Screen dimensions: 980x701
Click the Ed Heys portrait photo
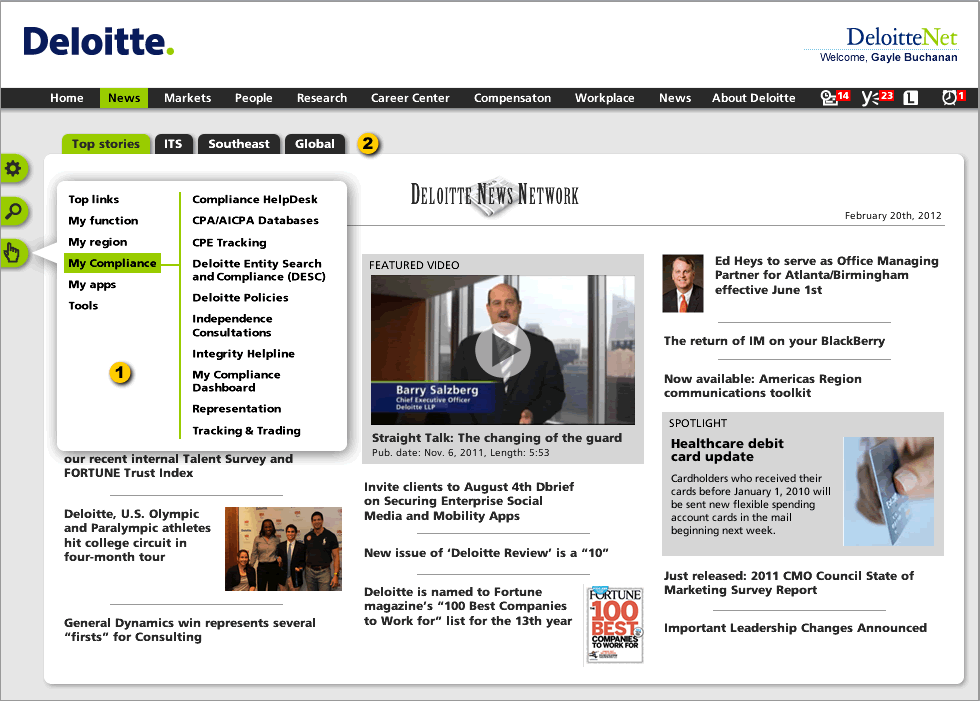682,283
